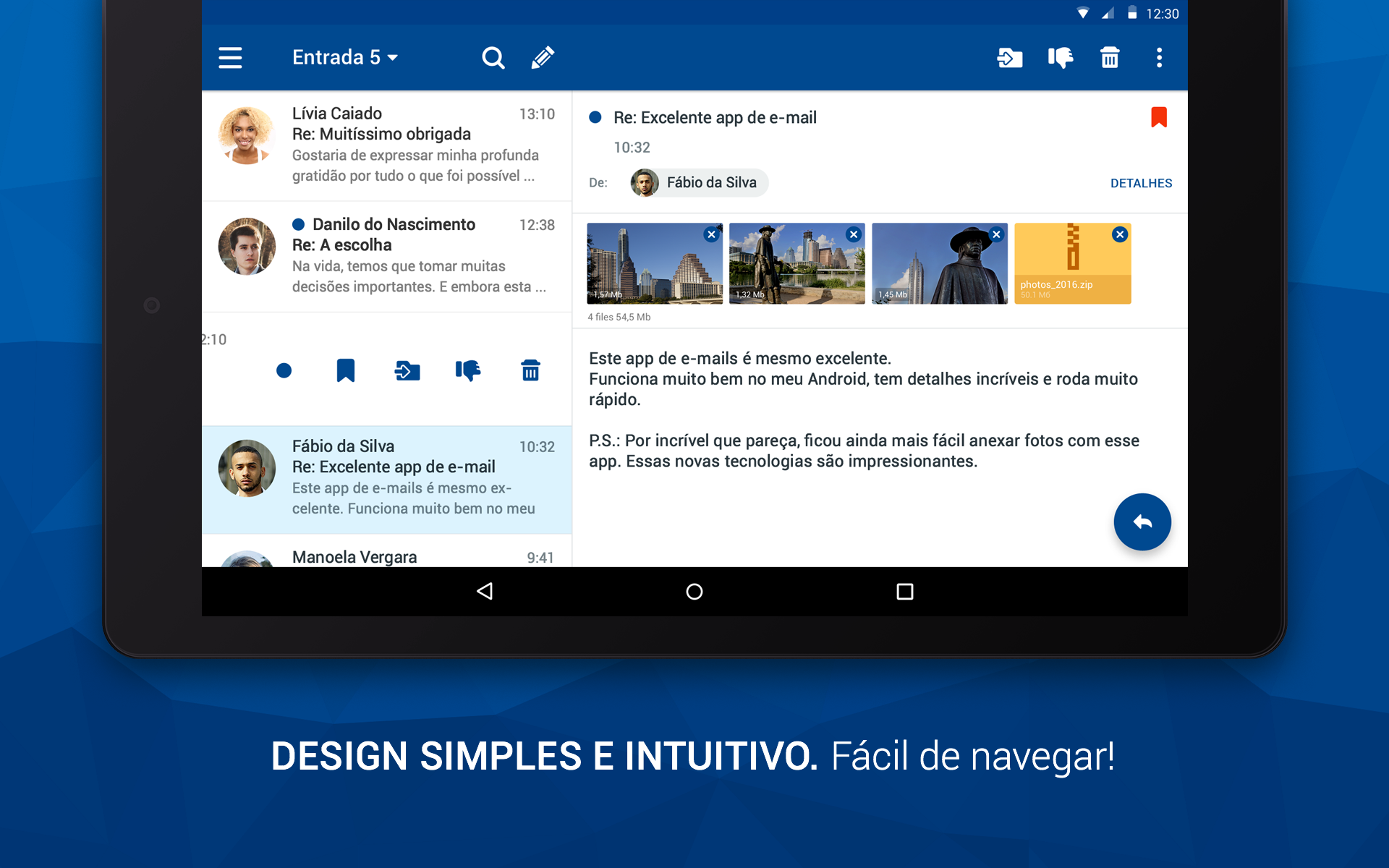Viewport: 1389px width, 868px height.
Task: Remove the 1,32 Mb attachment with X
Action: click(854, 234)
